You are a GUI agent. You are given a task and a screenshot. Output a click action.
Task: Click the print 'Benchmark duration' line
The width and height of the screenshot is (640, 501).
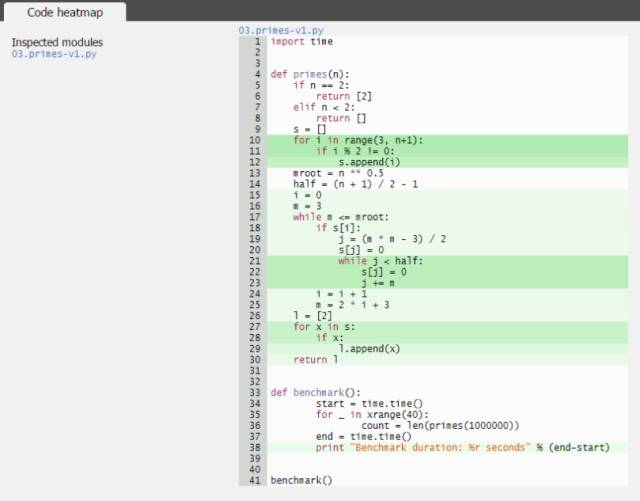462,448
